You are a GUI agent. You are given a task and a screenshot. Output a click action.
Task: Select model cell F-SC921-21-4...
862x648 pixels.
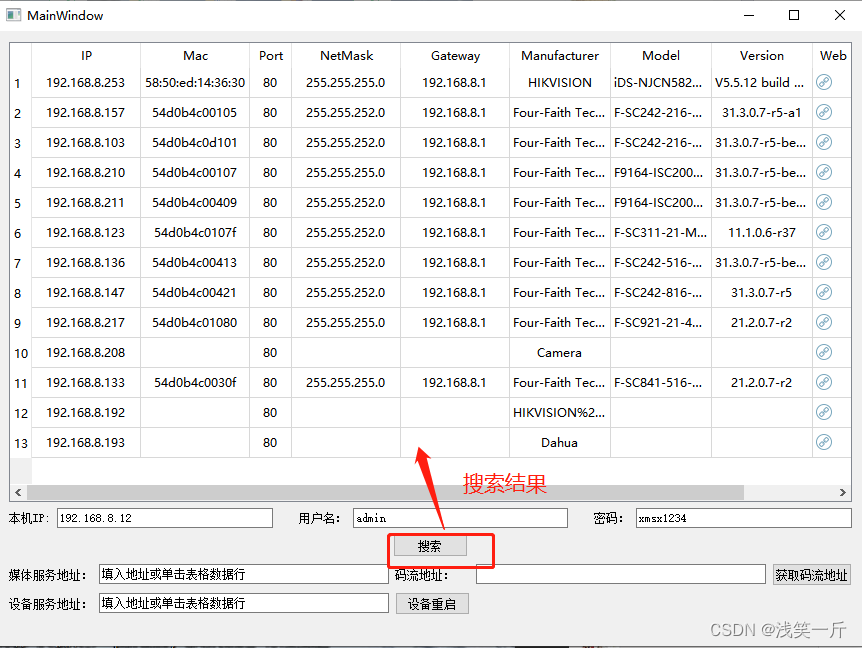(661, 323)
